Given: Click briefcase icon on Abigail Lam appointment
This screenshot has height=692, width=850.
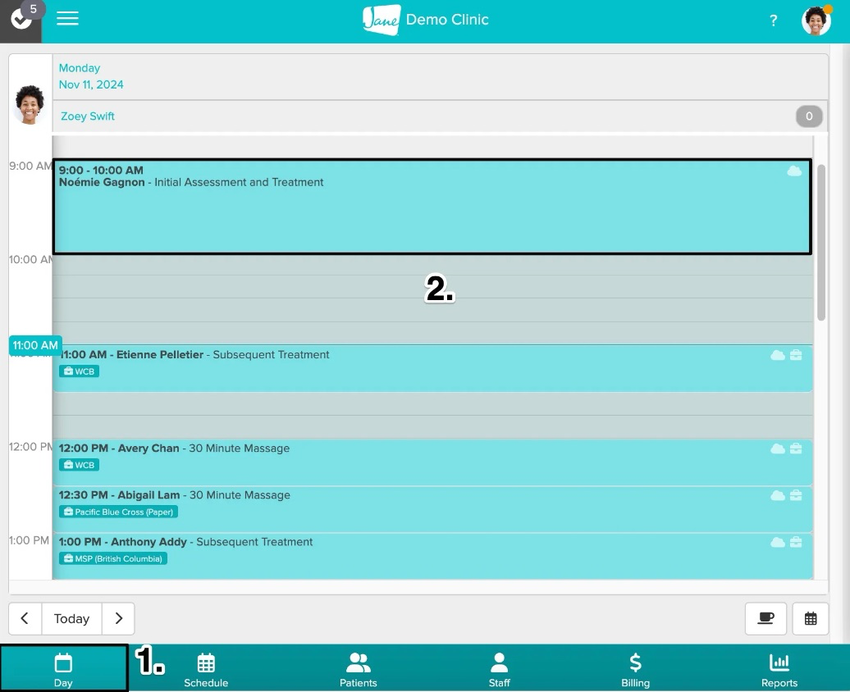Looking at the screenshot, I should [x=796, y=495].
